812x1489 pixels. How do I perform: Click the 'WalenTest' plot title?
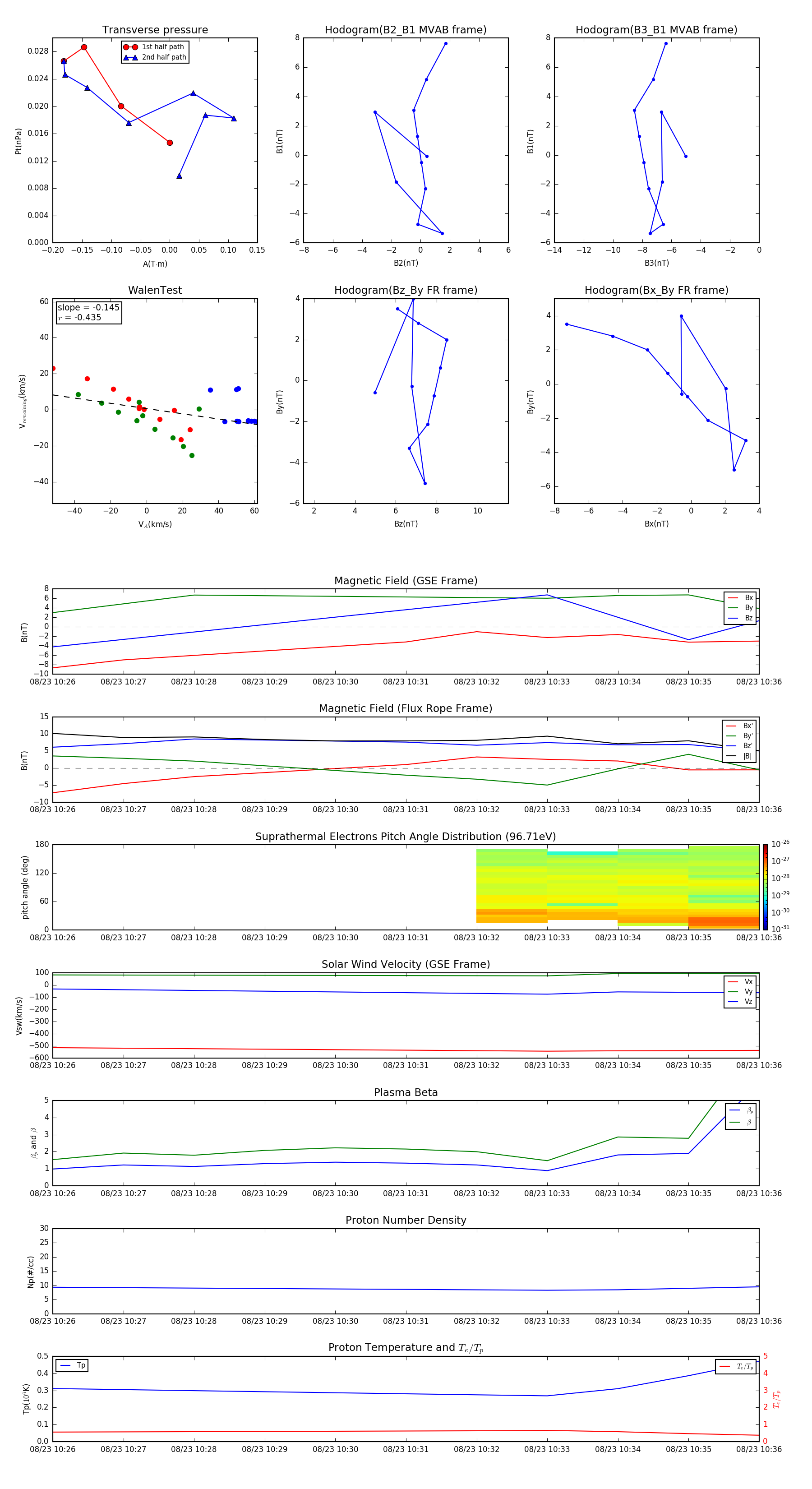tap(155, 290)
